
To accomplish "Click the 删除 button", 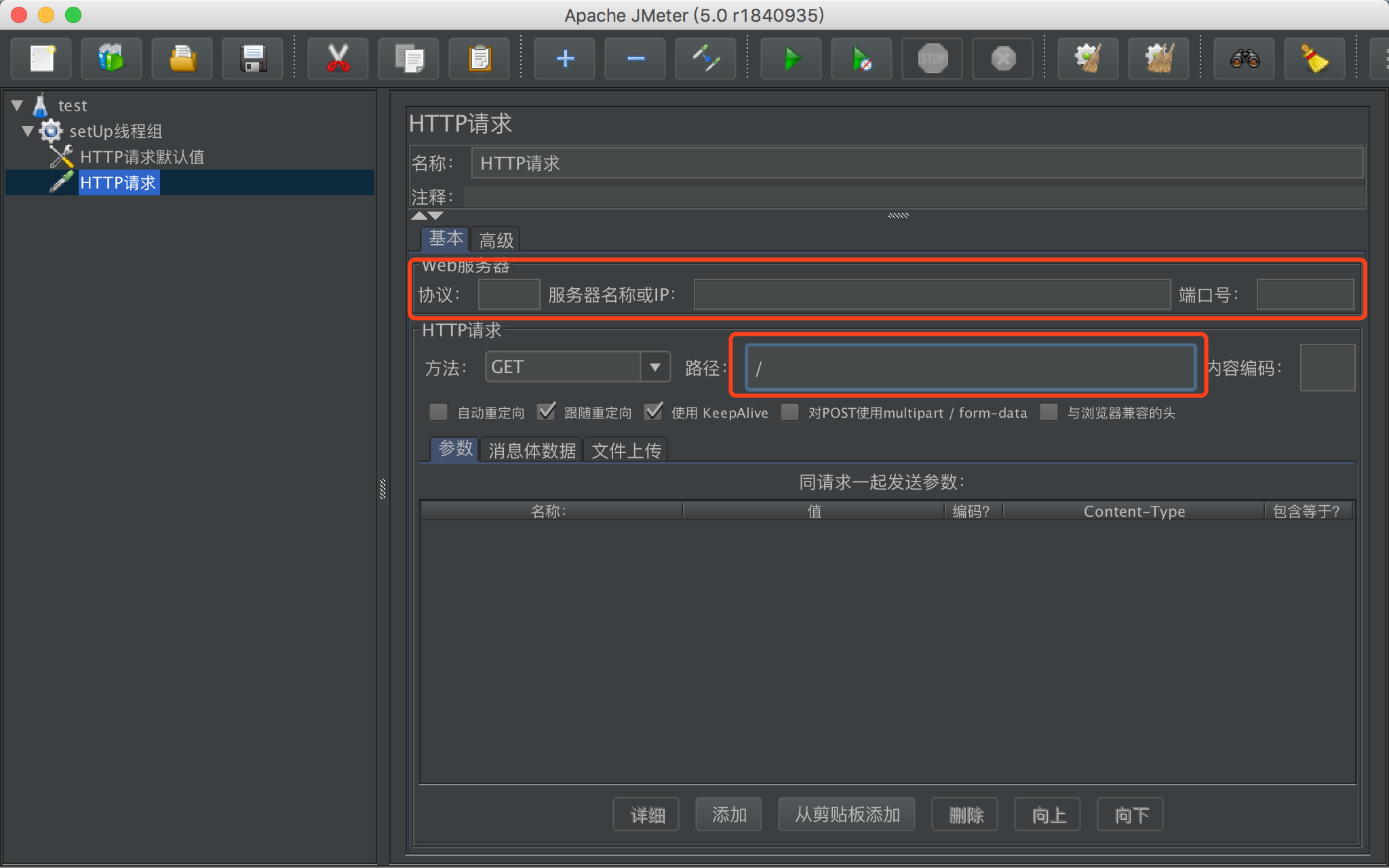I will coord(965,814).
